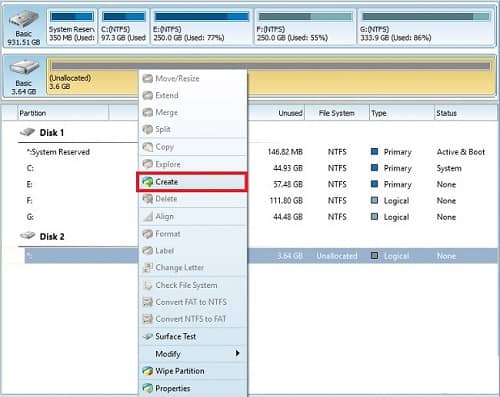The width and height of the screenshot is (500, 397).
Task: Click the Disk 2 label
Action: (52, 237)
